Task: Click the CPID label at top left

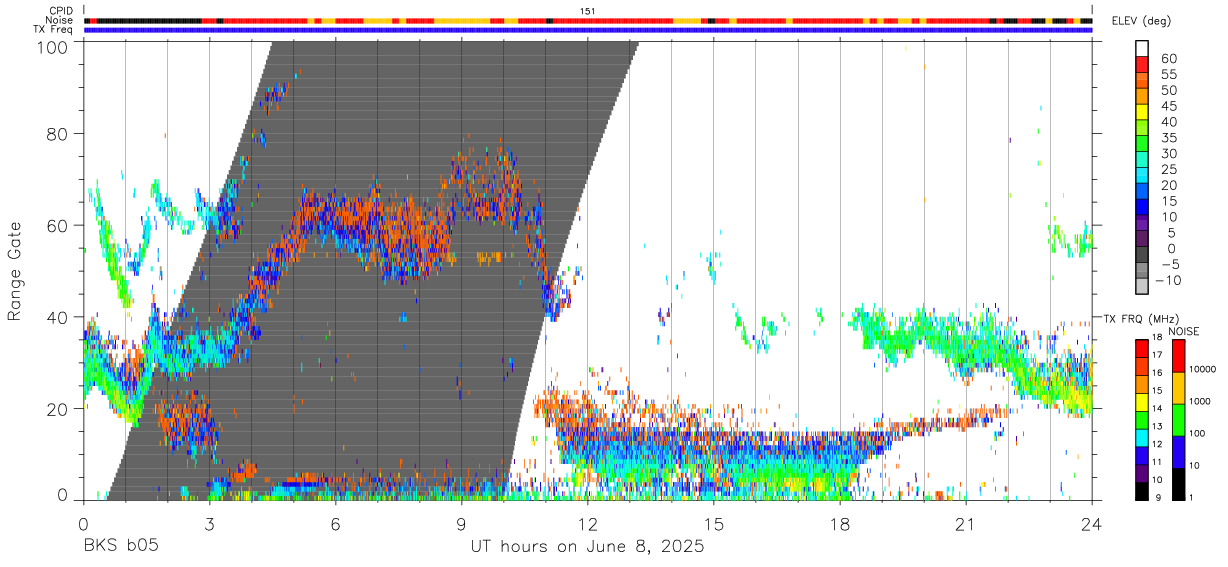Action: [62, 10]
